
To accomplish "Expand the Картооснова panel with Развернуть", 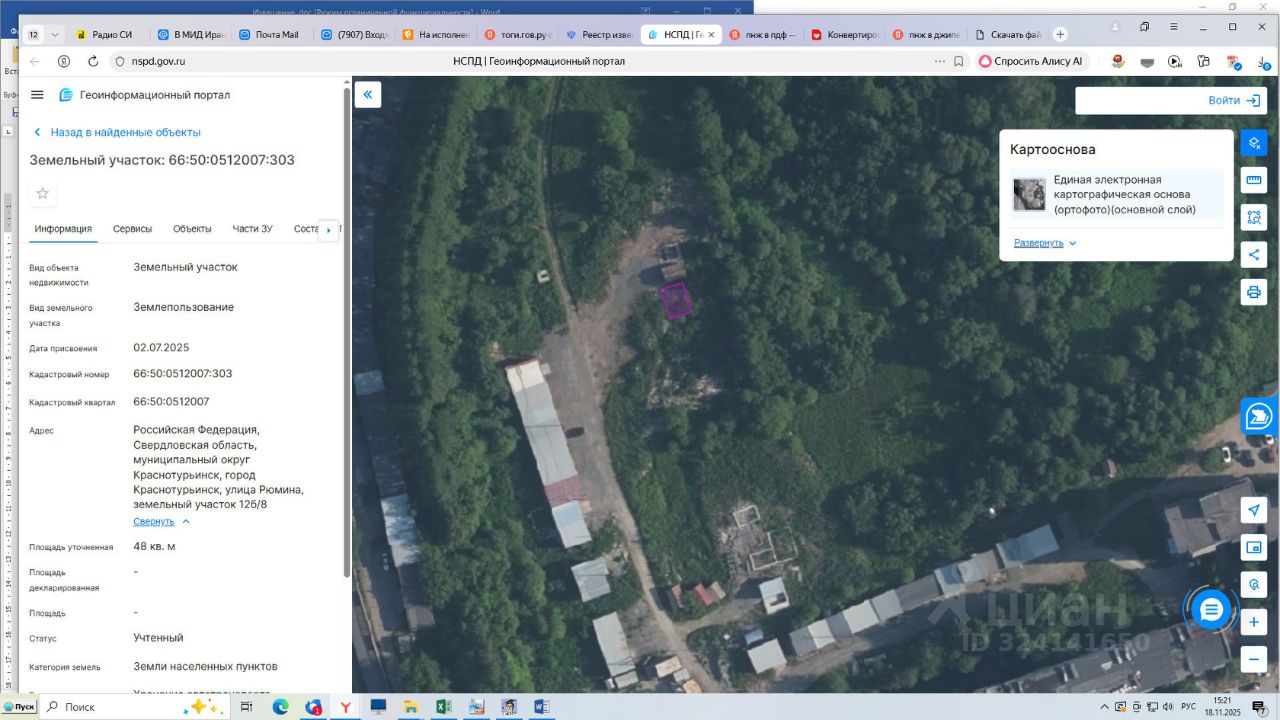I will [x=1045, y=243].
